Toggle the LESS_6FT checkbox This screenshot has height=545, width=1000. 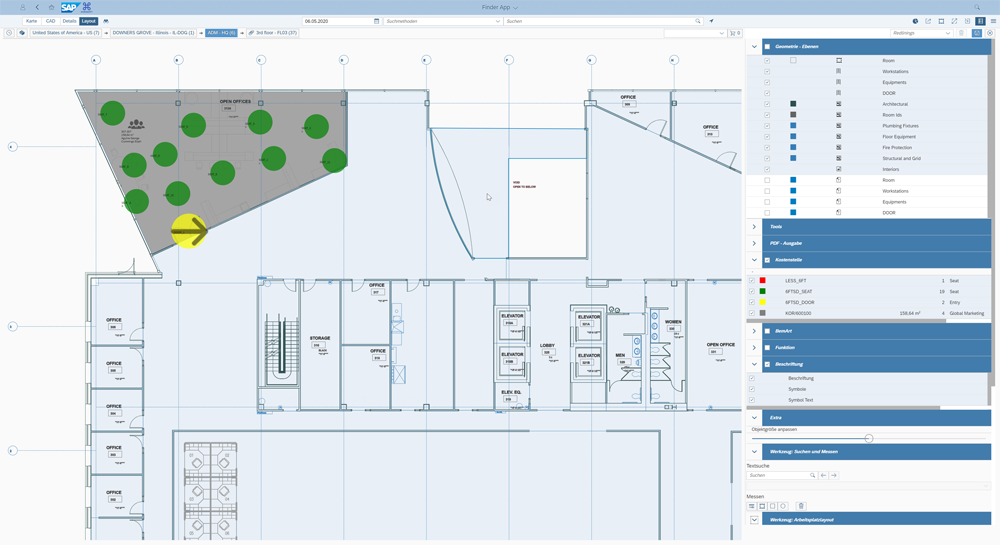point(752,280)
